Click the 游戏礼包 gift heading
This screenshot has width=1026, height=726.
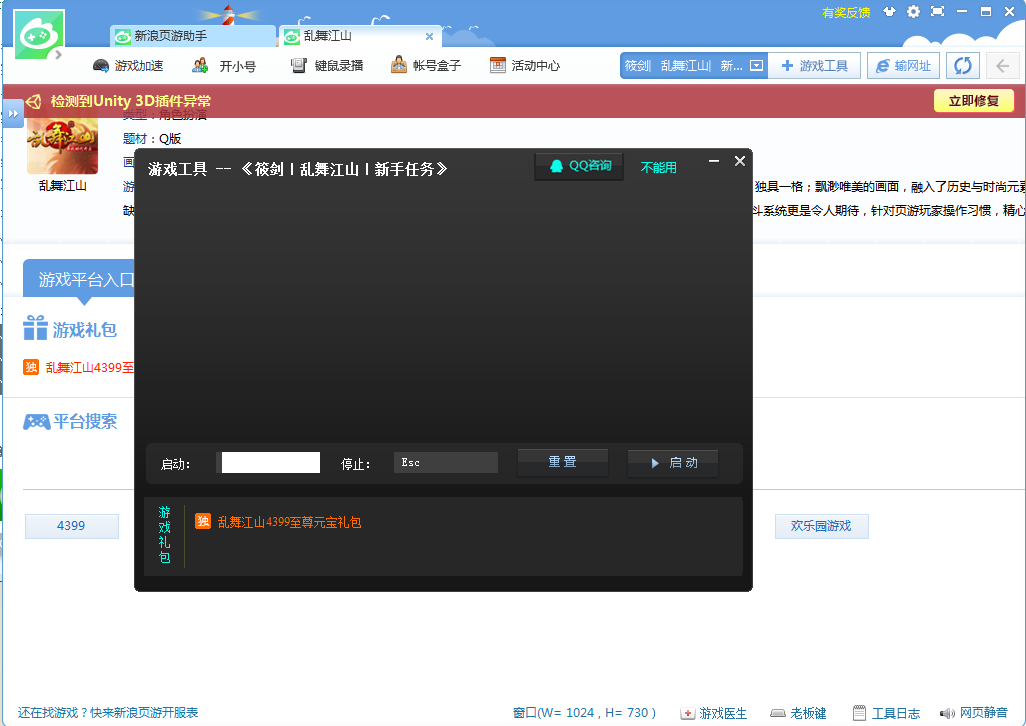pos(70,329)
